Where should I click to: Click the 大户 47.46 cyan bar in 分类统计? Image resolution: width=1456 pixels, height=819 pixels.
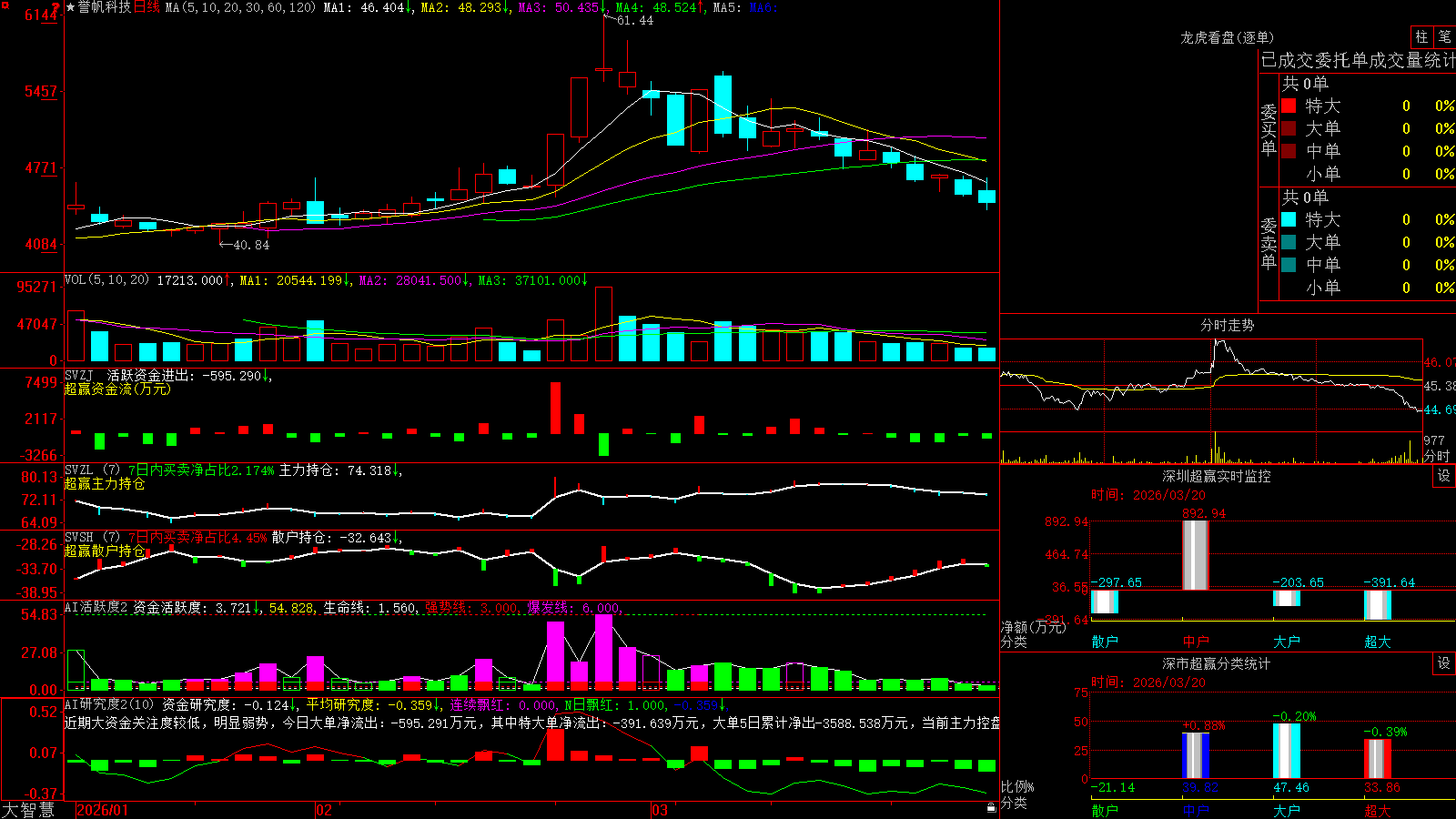pyautogui.click(x=1286, y=751)
